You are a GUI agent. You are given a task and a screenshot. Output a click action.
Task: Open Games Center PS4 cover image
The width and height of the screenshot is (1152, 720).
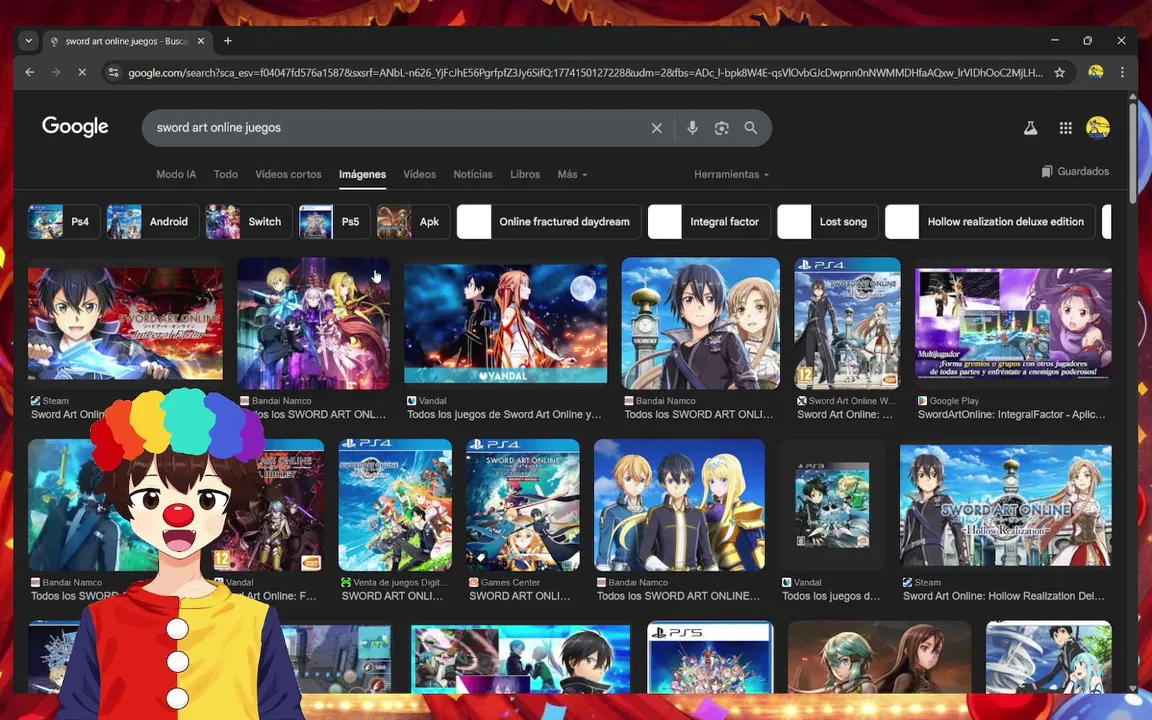click(x=522, y=505)
